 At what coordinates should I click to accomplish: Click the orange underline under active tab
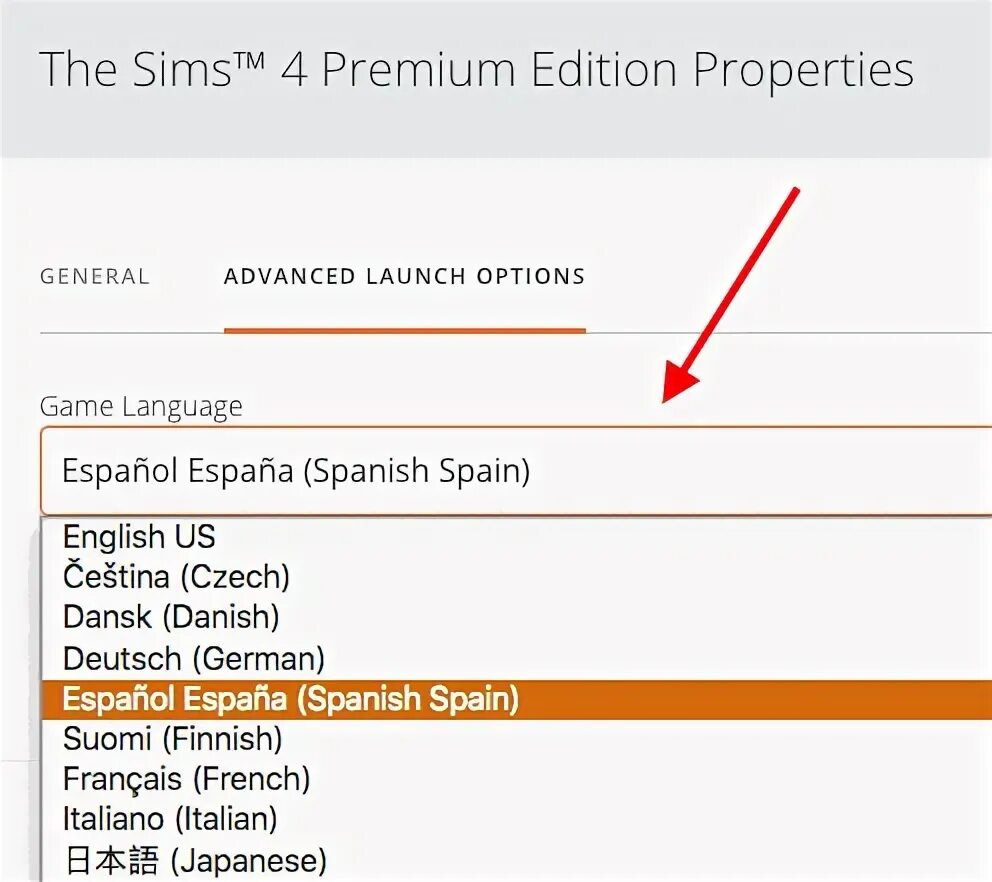[404, 329]
